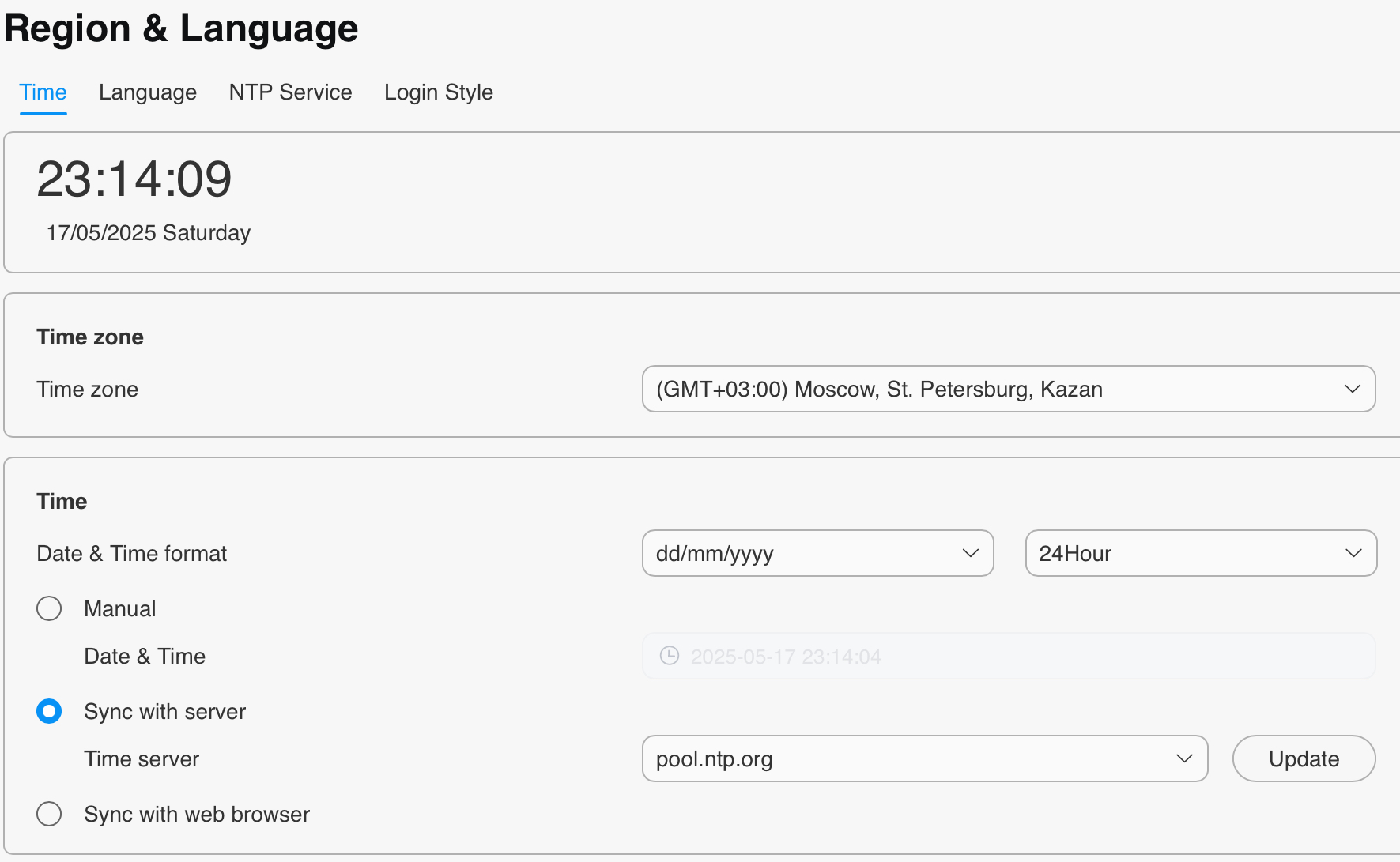
Task: Click the chevron on the 24Hour dropdown
Action: point(1353,553)
